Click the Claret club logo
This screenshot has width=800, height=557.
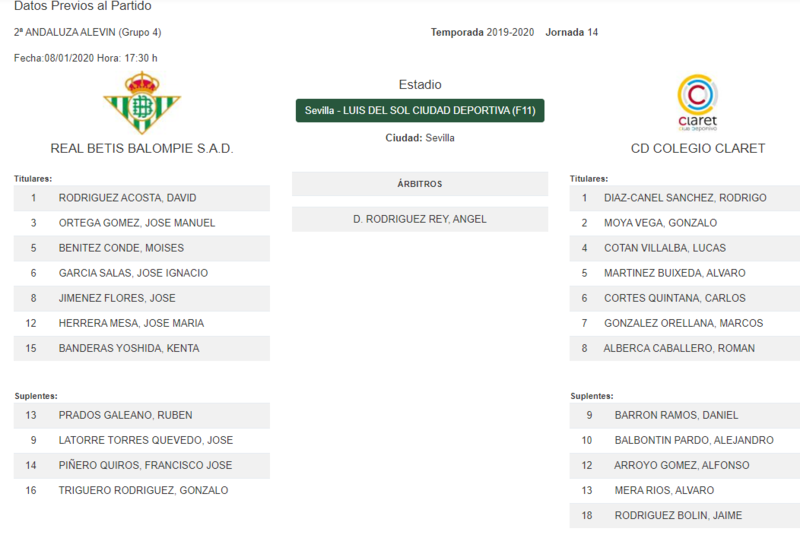697,103
